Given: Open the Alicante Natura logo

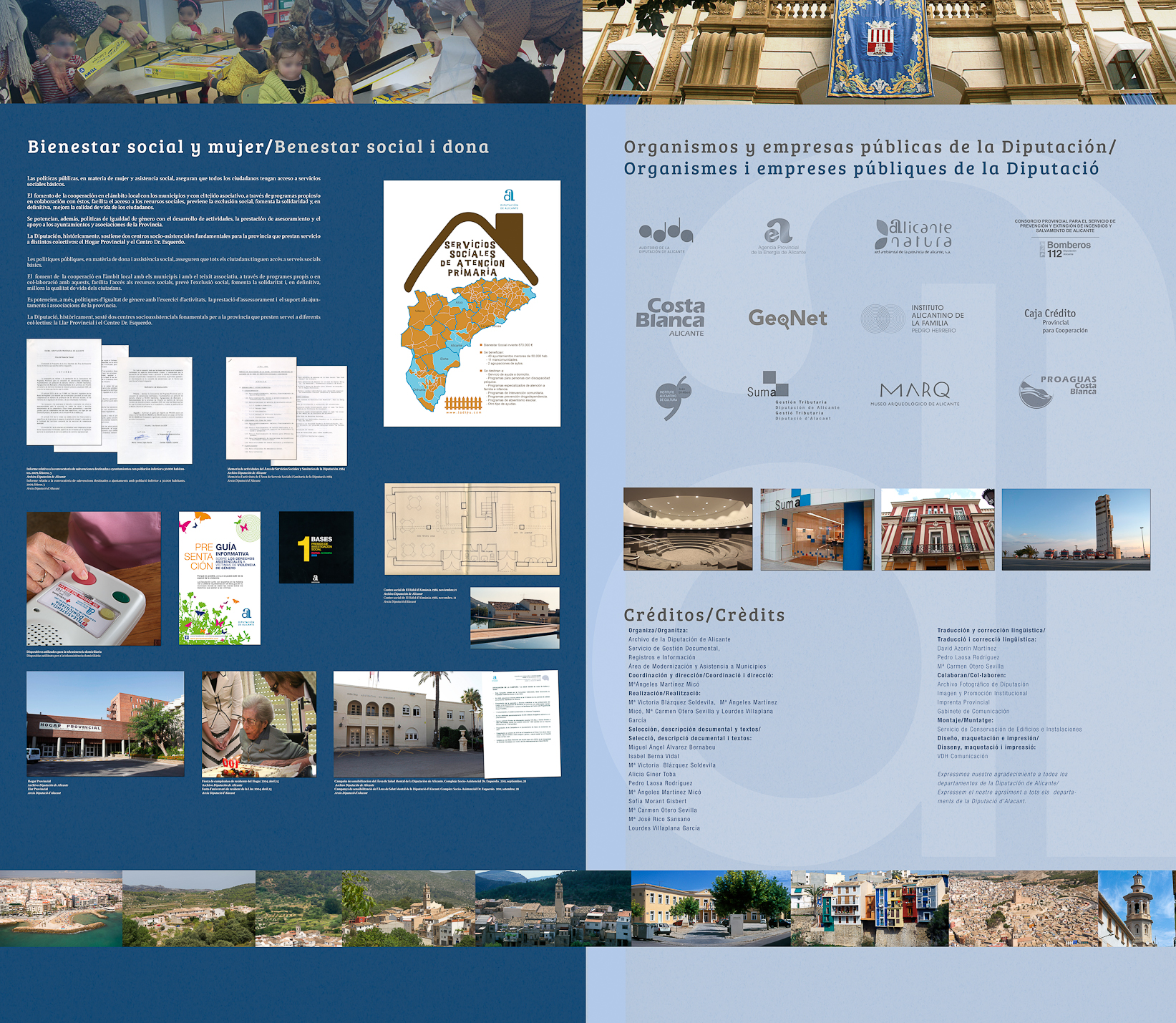Looking at the screenshot, I should click(913, 237).
